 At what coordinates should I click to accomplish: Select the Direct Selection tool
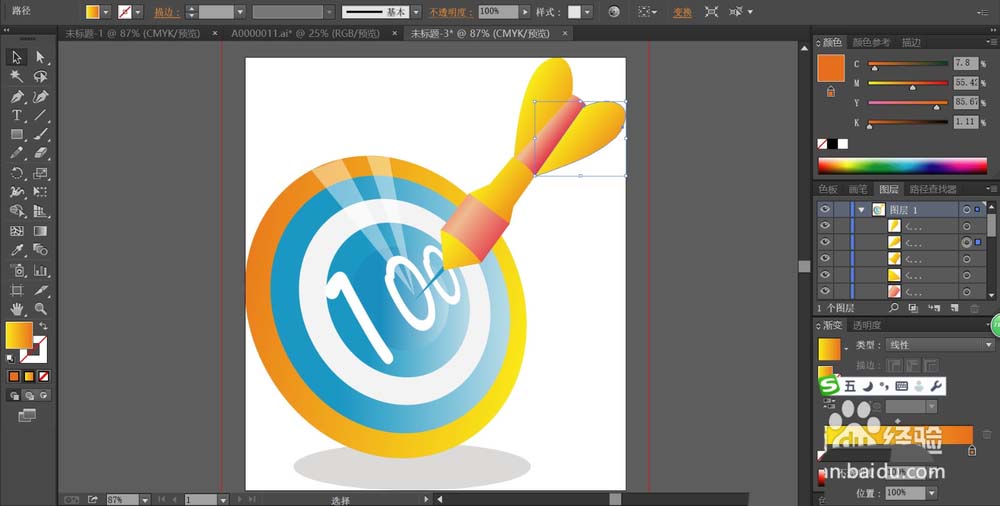coord(40,57)
